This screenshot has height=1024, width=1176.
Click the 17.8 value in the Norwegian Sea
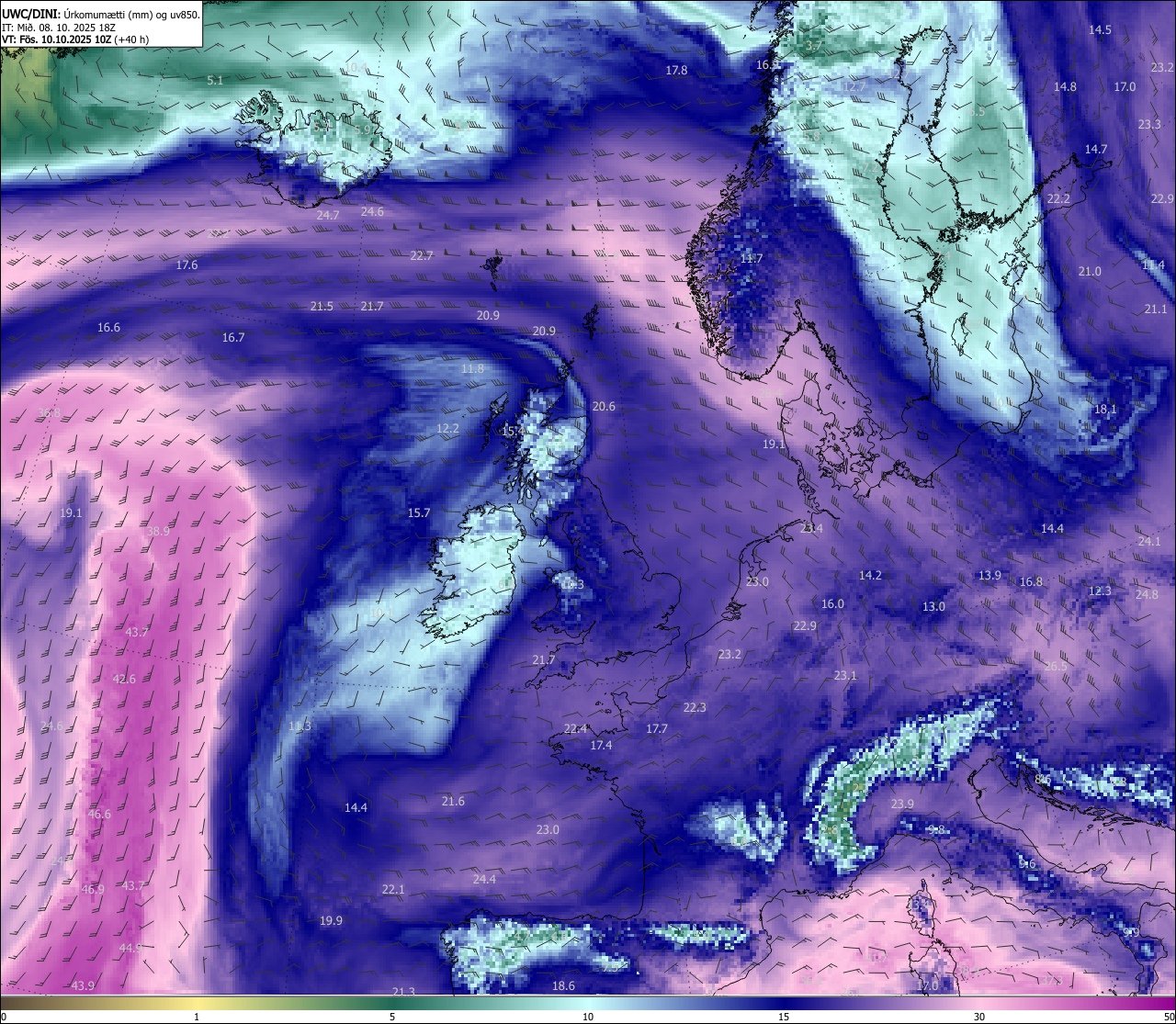tap(676, 71)
